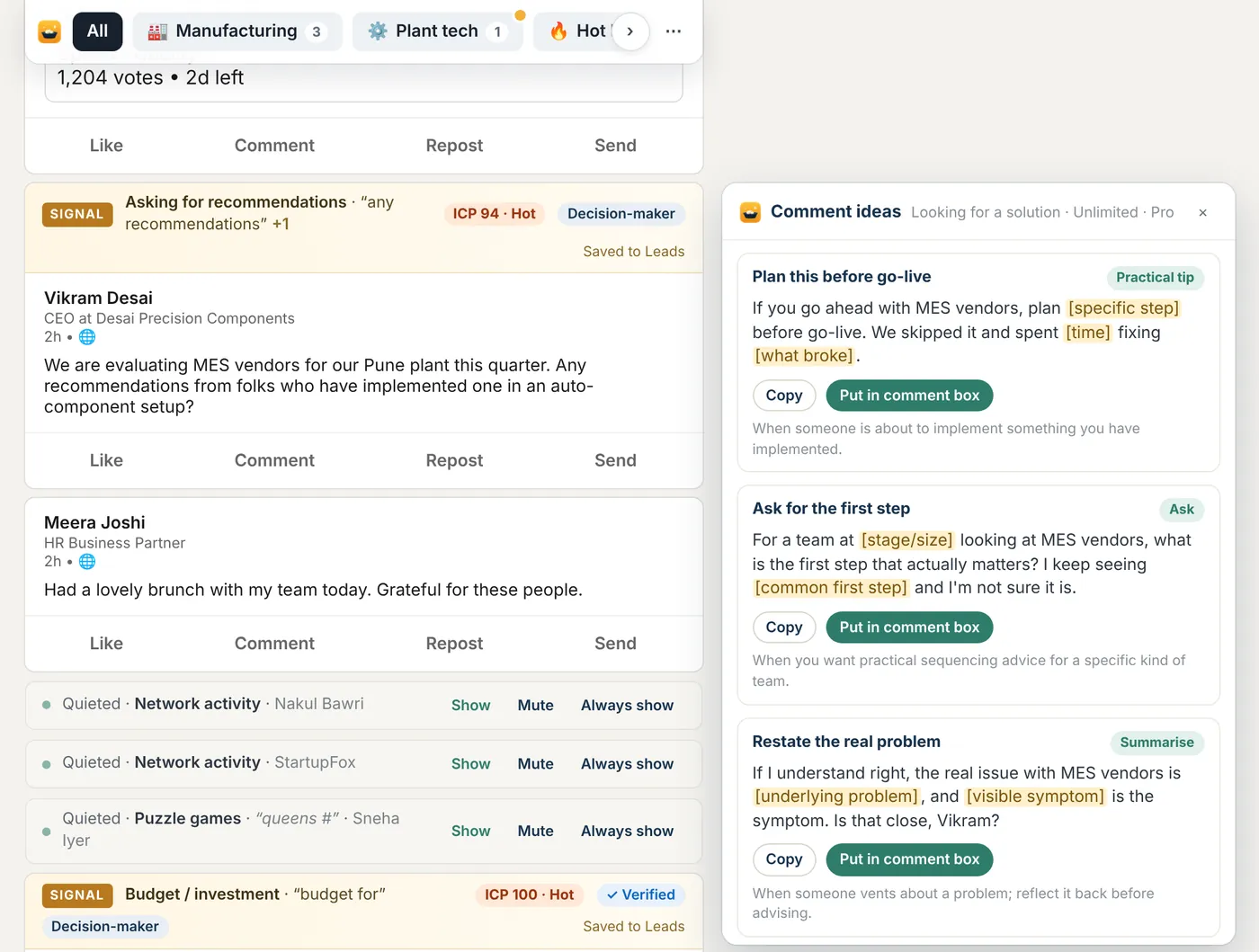Close the Comment ideas panel
This screenshot has width=1259, height=952.
coord(1202,213)
